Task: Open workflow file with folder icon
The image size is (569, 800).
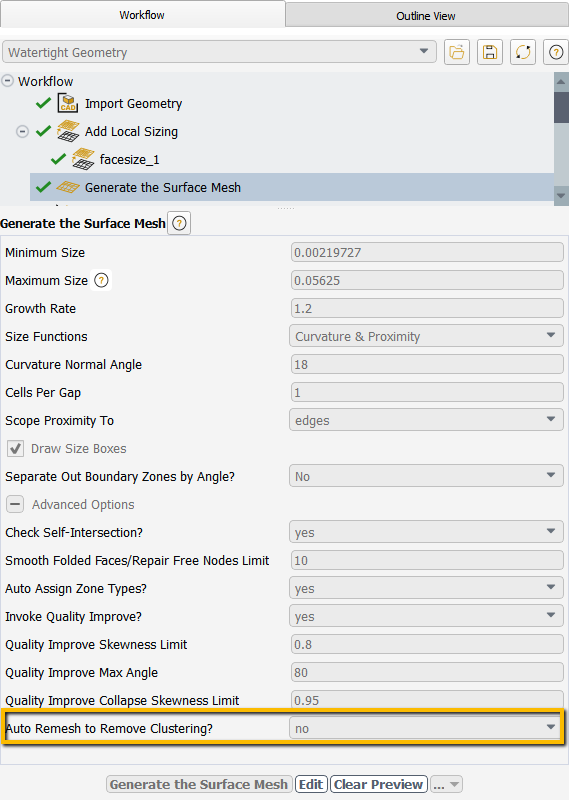Action: coord(457,52)
